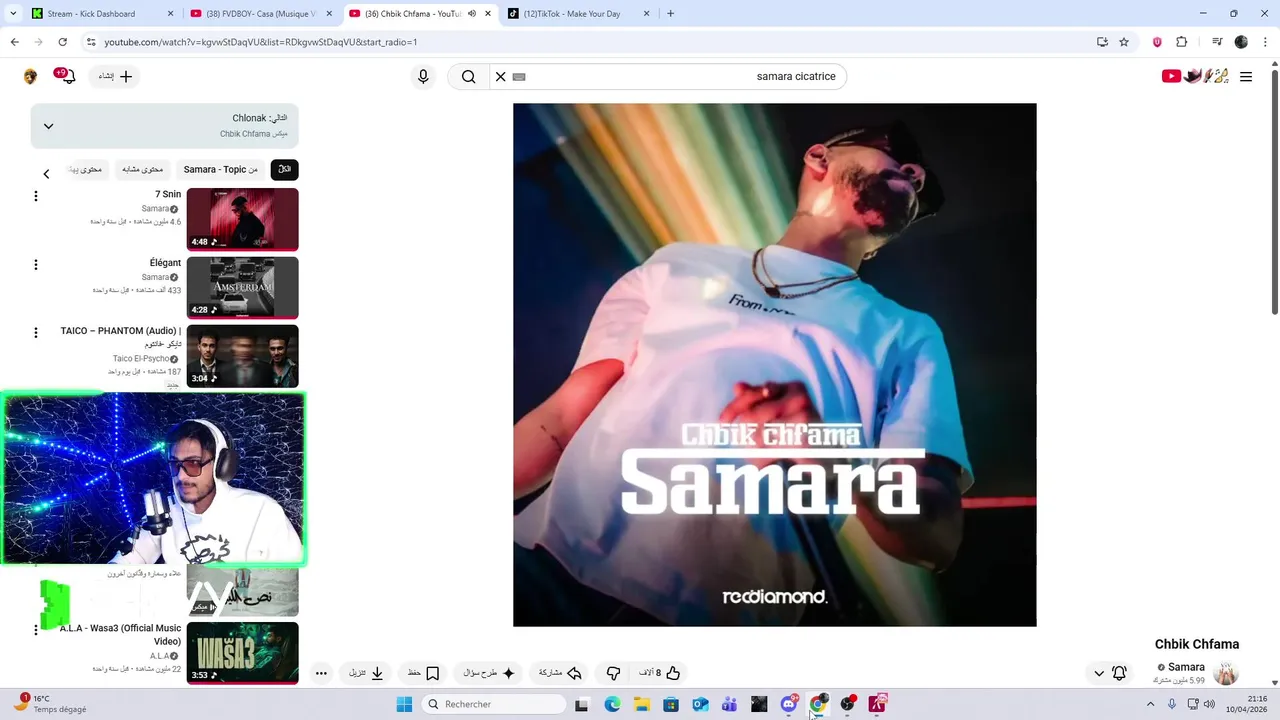Screen dimensions: 1280x720
Task: Open Microsoft Edge from the taskbar
Action: click(612, 704)
